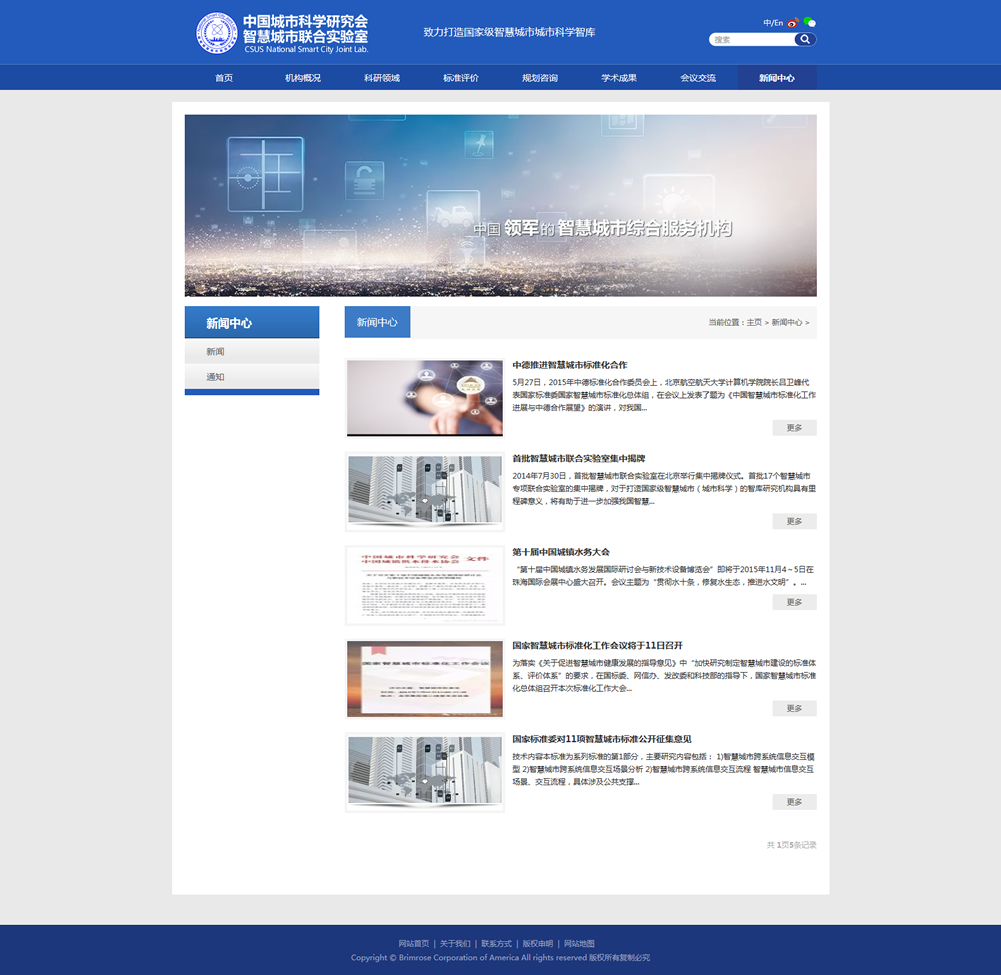
Task: Click 主页 in the breadcrumb
Action: click(754, 323)
